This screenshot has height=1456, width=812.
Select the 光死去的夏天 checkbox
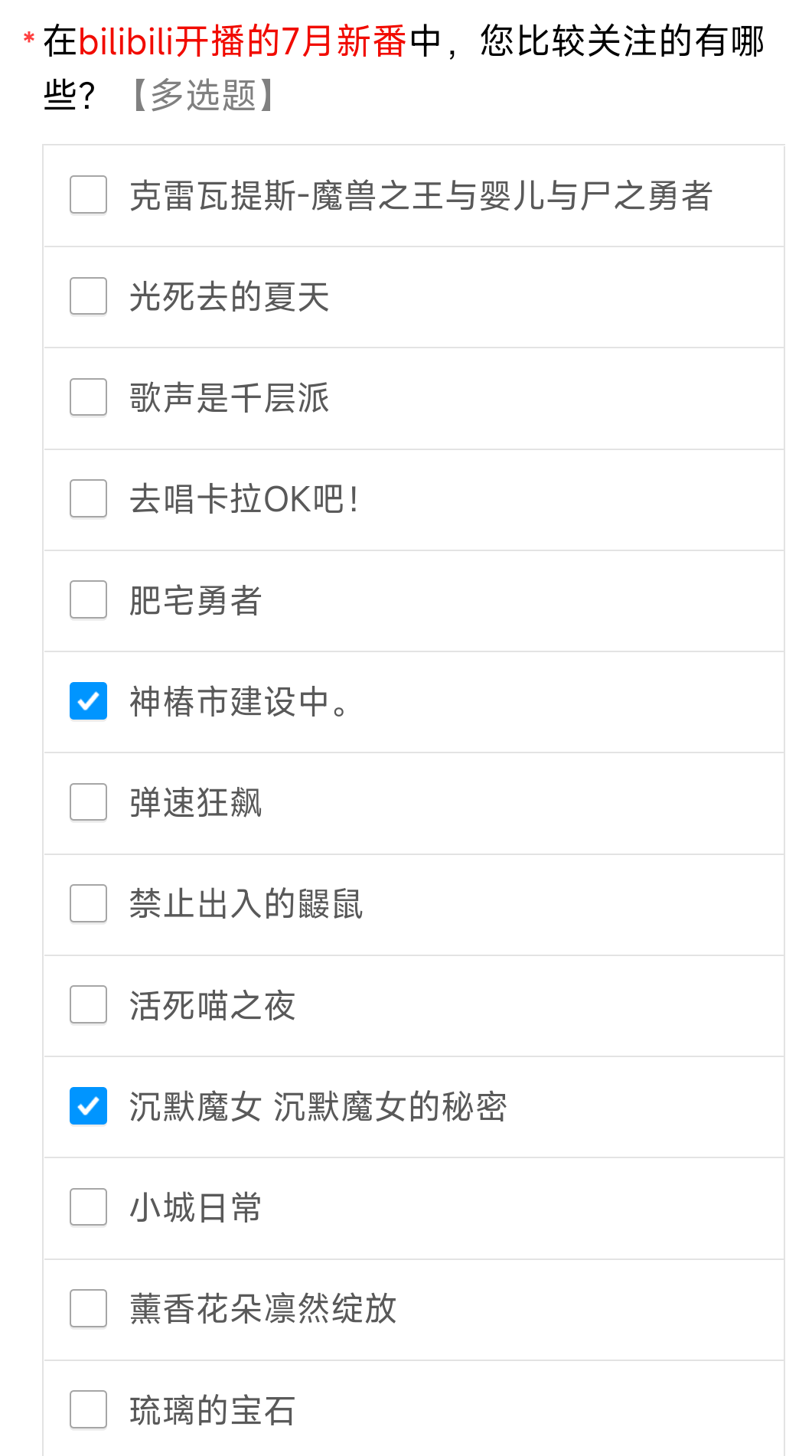88,295
